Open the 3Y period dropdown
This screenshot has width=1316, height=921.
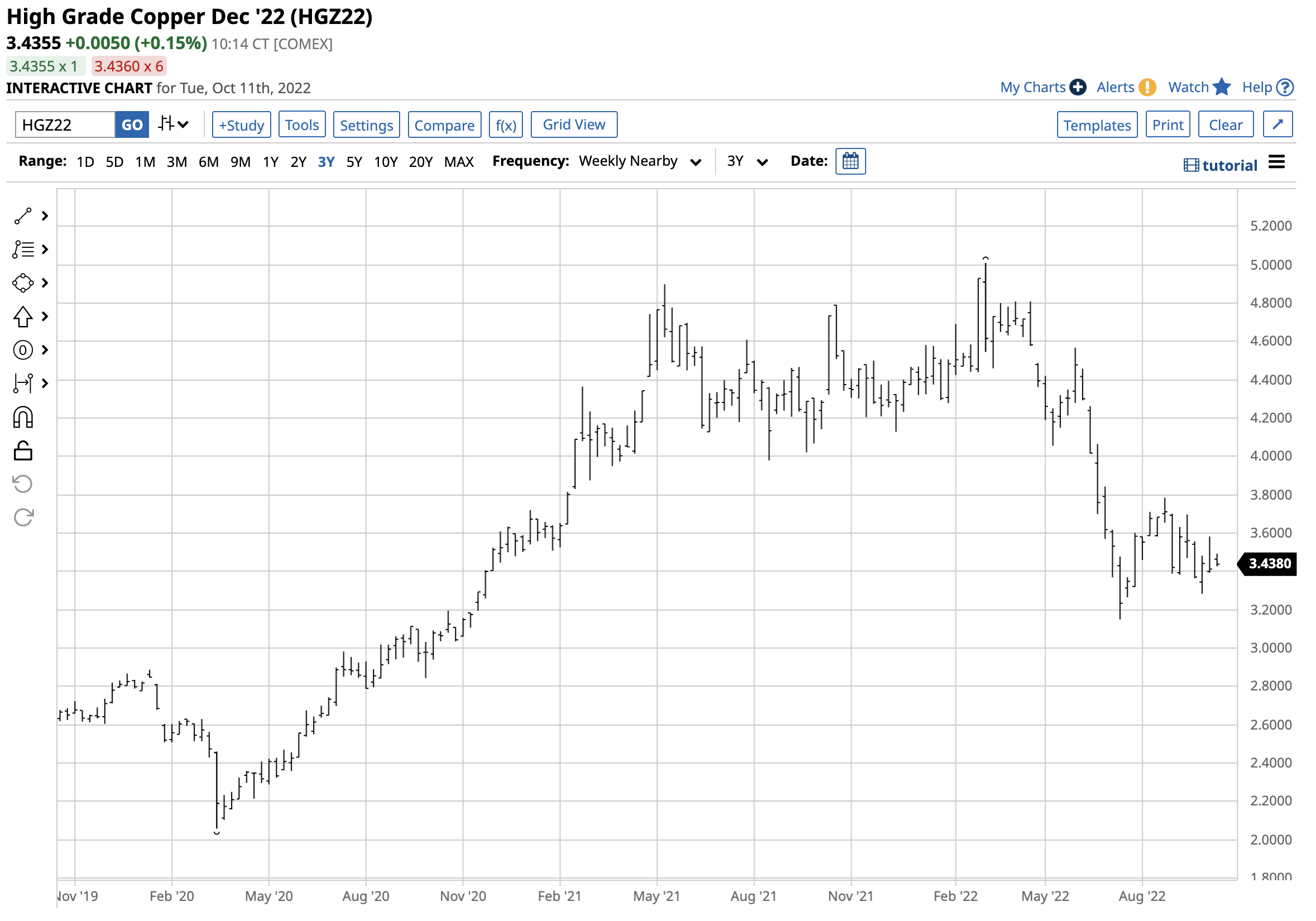tap(747, 161)
